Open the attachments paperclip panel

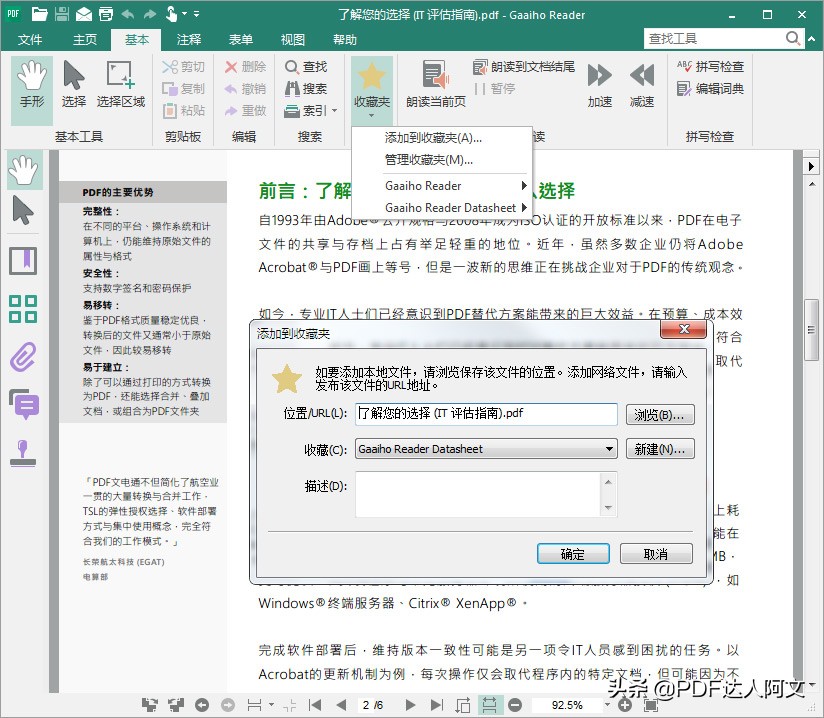pos(23,357)
